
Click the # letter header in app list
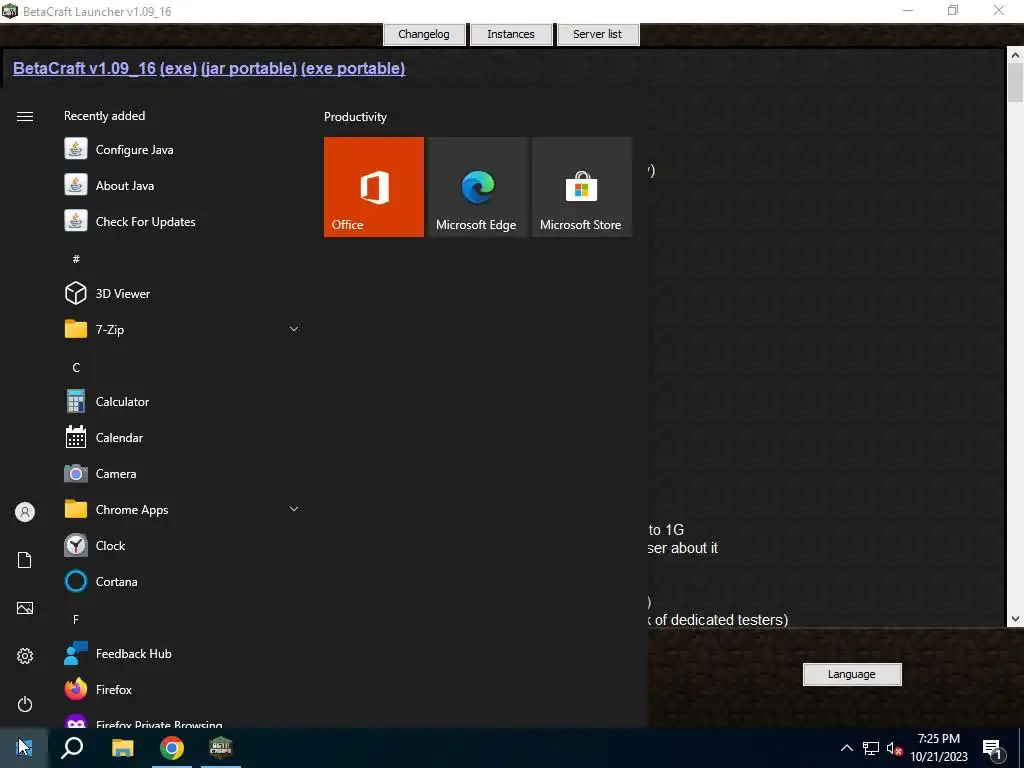point(76,259)
